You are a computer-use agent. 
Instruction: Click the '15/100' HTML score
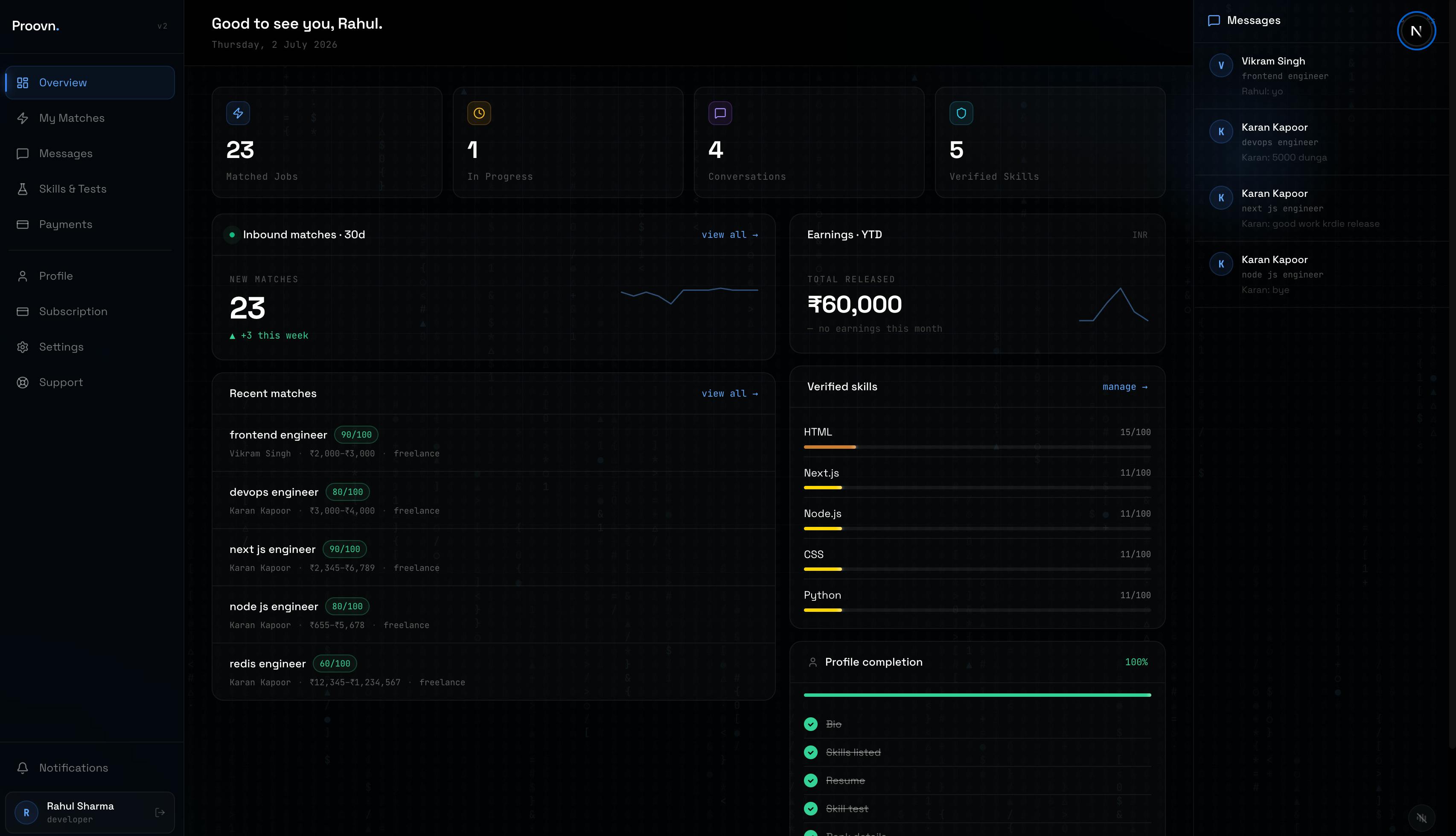tap(1135, 433)
